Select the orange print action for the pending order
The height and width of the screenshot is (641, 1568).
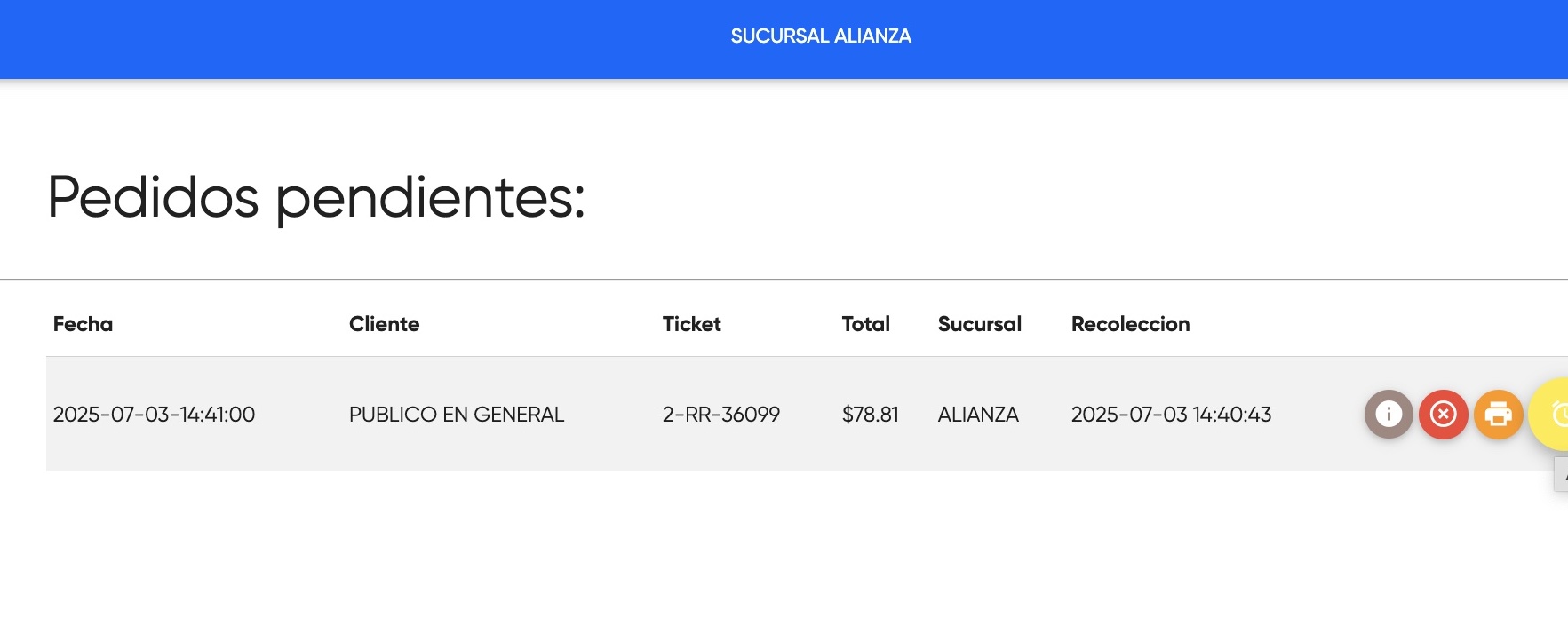1498,414
